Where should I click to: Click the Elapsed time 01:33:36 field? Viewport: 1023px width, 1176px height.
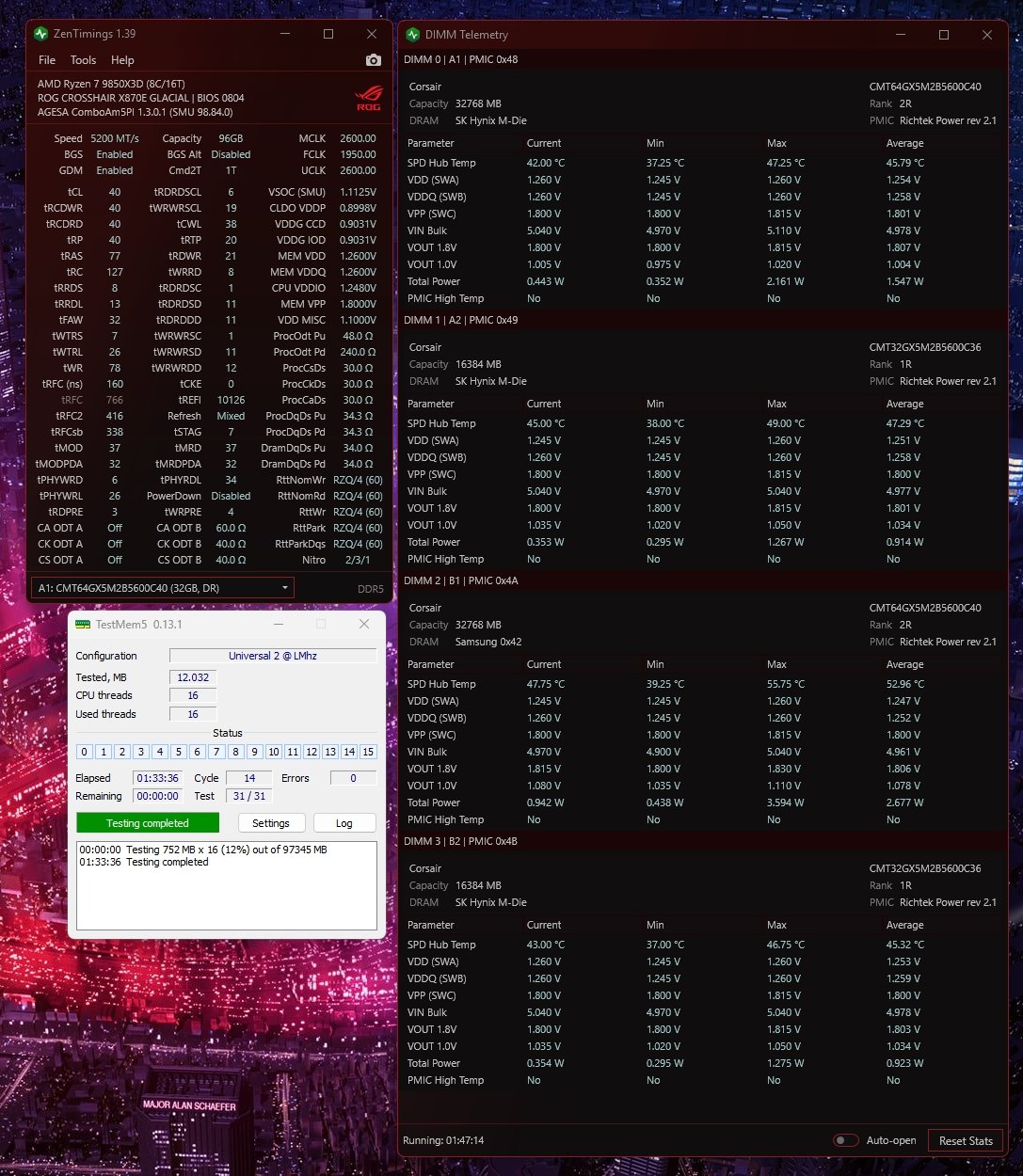pyautogui.click(x=157, y=778)
